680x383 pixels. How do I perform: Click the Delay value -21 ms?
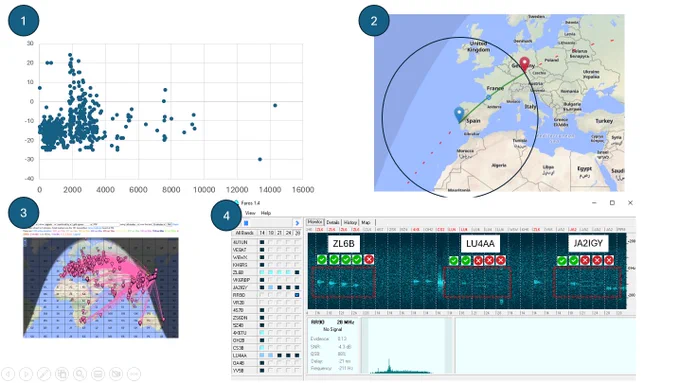[344, 361]
